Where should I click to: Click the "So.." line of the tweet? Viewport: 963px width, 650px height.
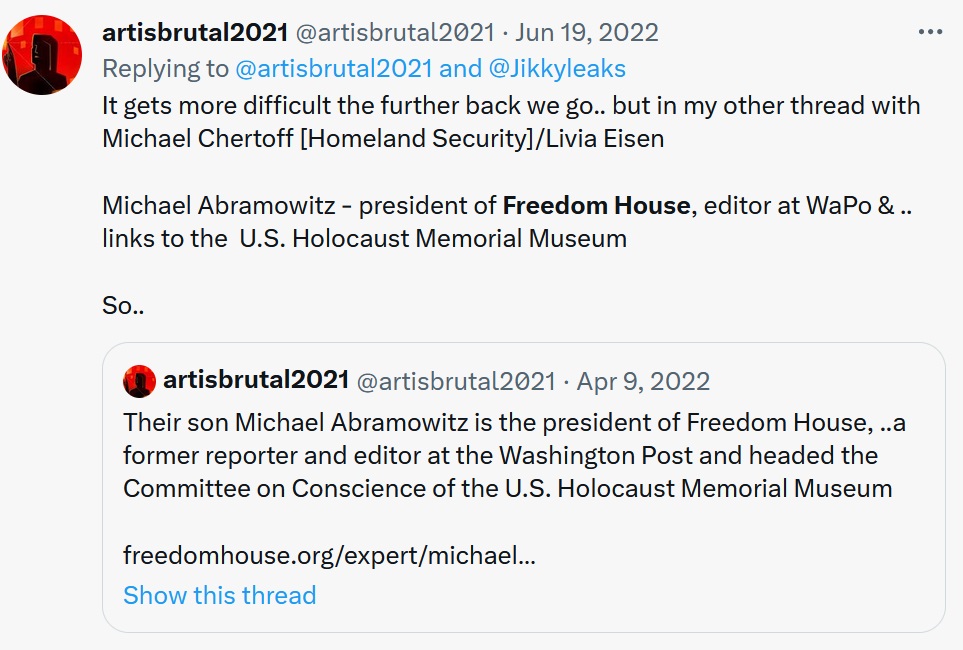[123, 305]
